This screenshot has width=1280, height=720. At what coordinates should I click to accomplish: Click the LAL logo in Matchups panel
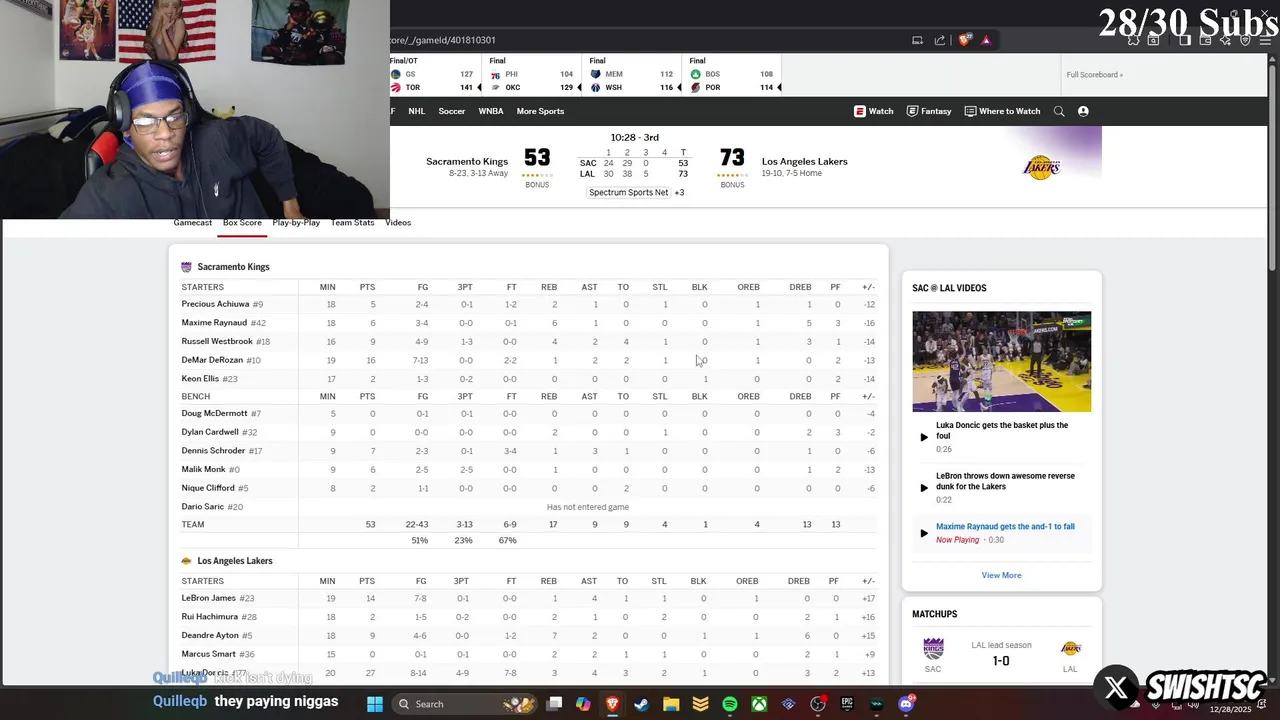[x=1070, y=649]
